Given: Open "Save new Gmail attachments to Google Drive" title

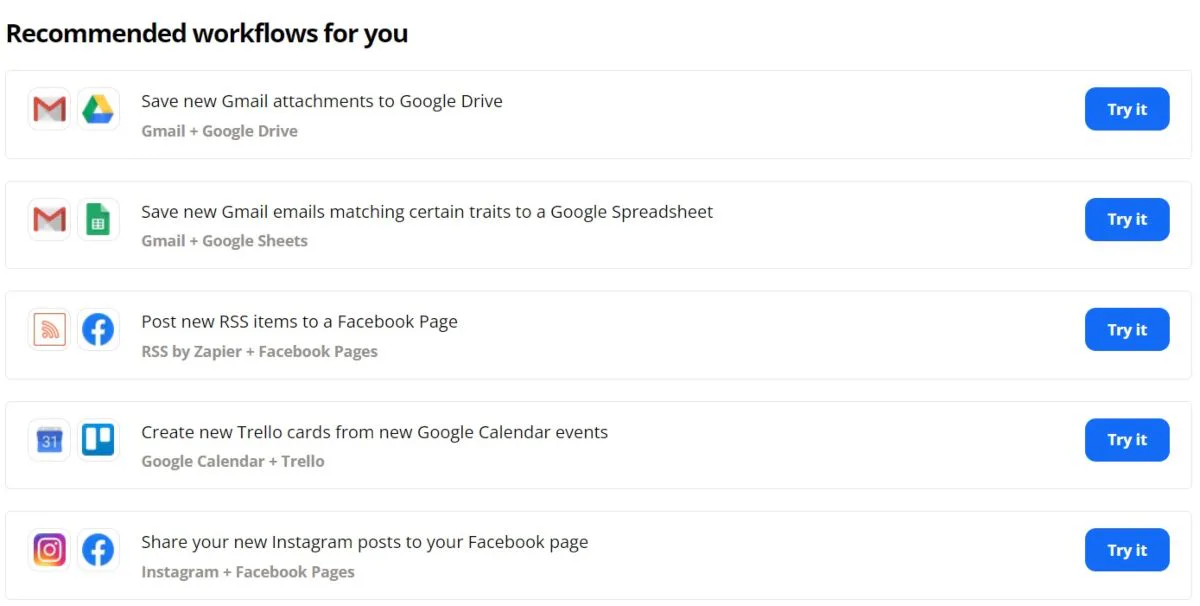Looking at the screenshot, I should (321, 101).
